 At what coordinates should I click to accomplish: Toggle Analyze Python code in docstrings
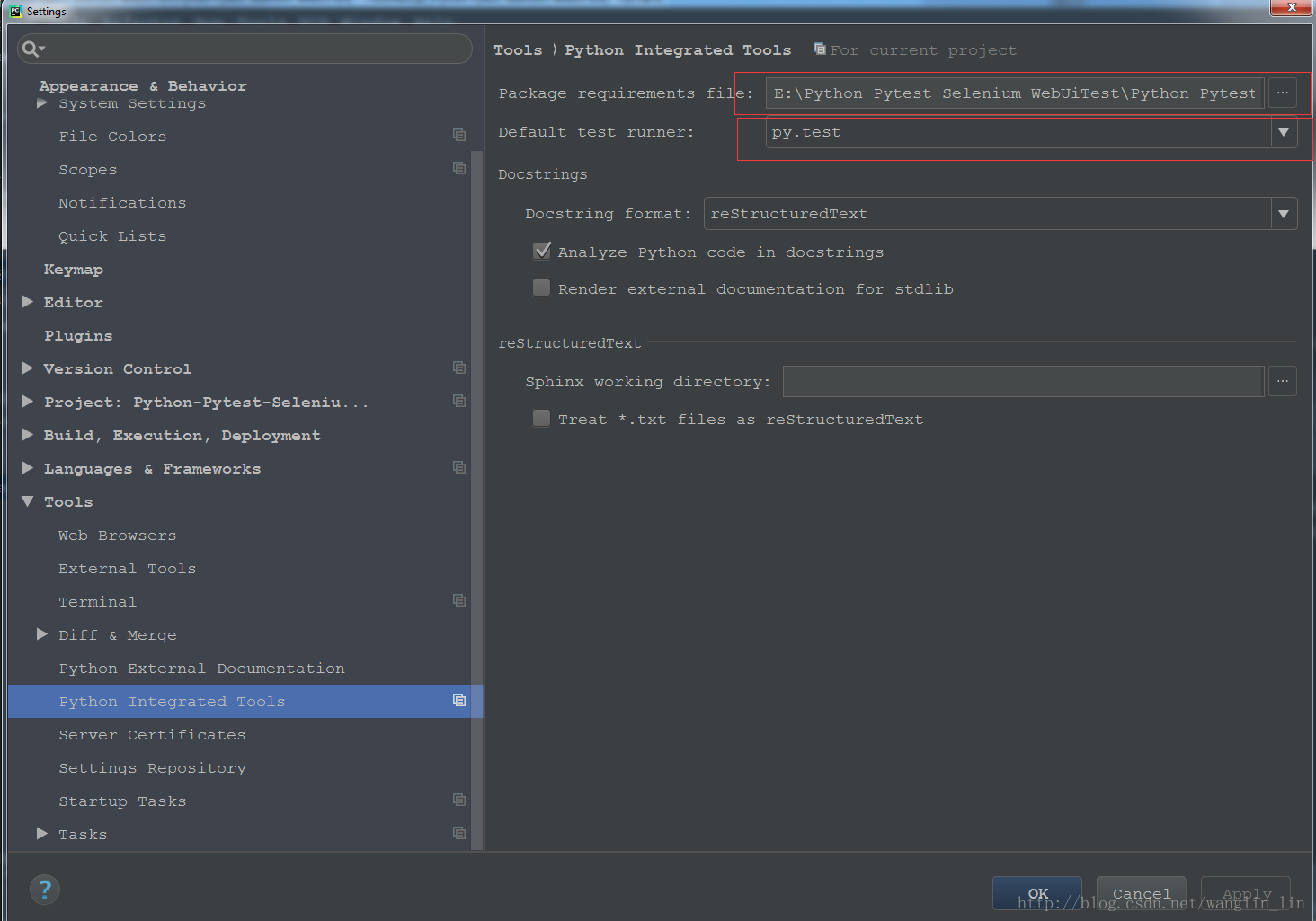541,252
